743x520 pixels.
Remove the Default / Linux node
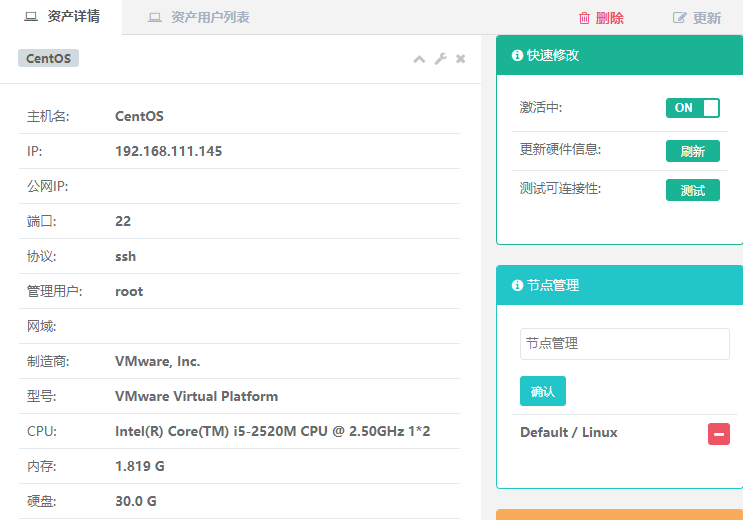coord(719,434)
